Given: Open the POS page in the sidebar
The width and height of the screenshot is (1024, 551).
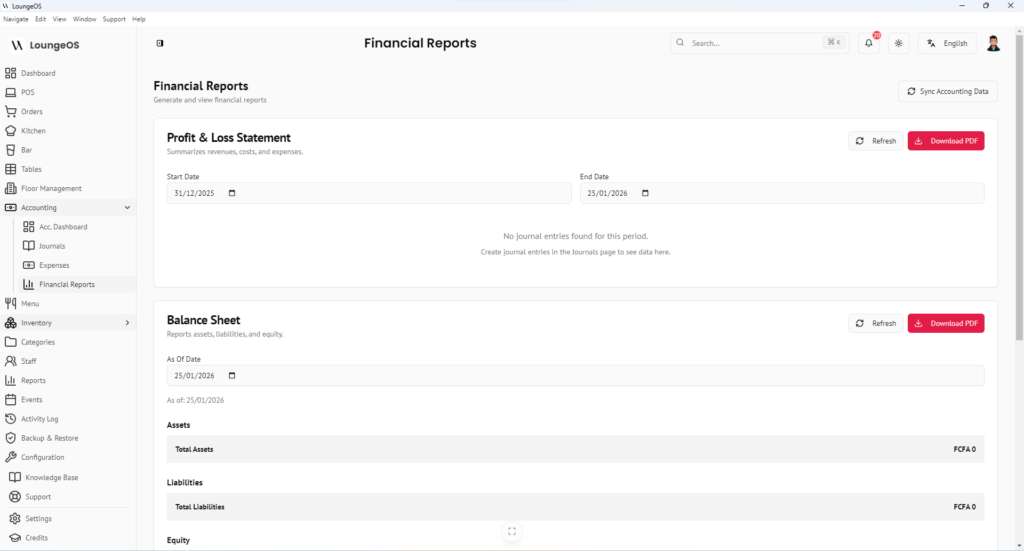Looking at the screenshot, I should click(28, 92).
